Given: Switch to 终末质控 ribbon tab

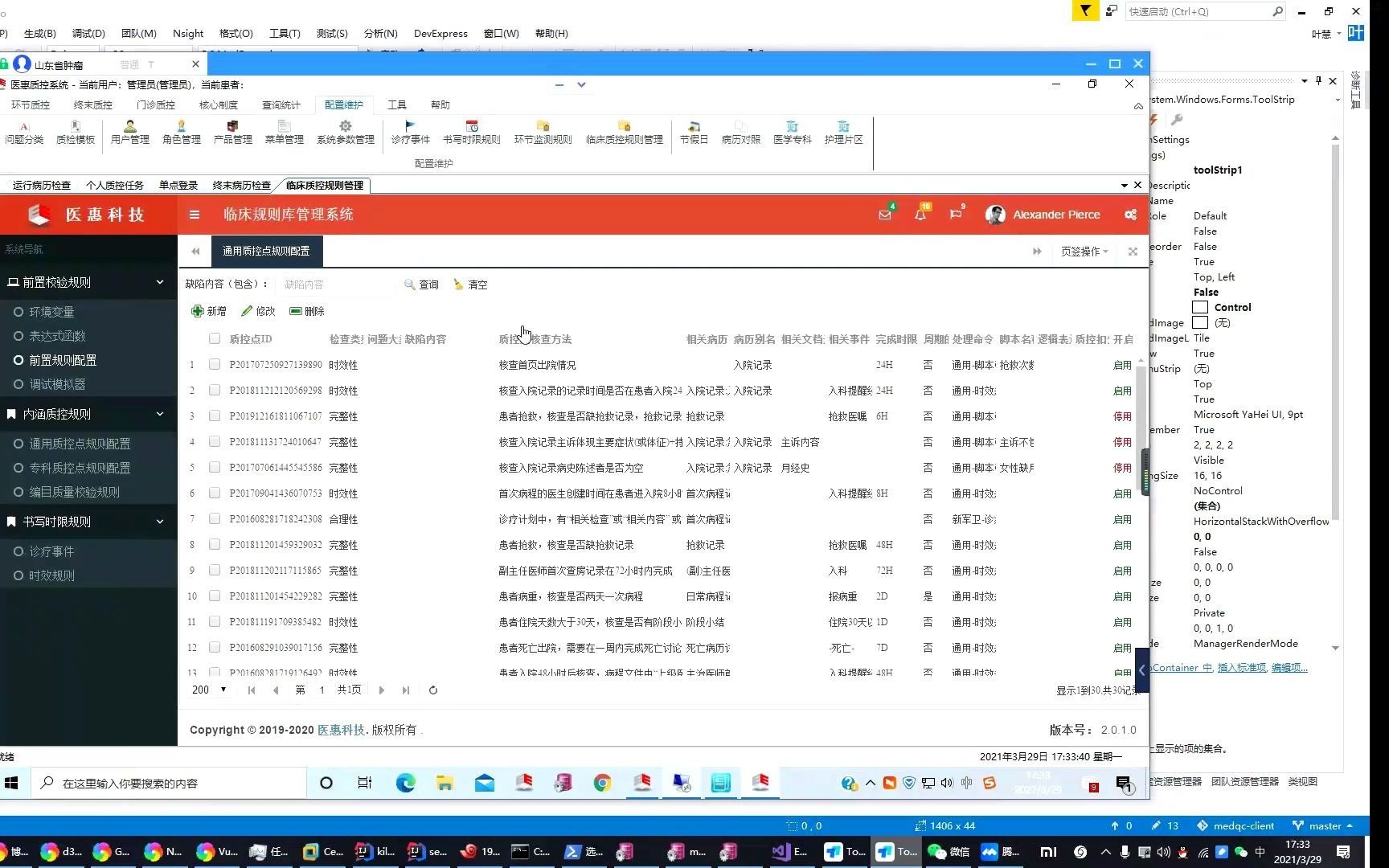Looking at the screenshot, I should coord(93,105).
